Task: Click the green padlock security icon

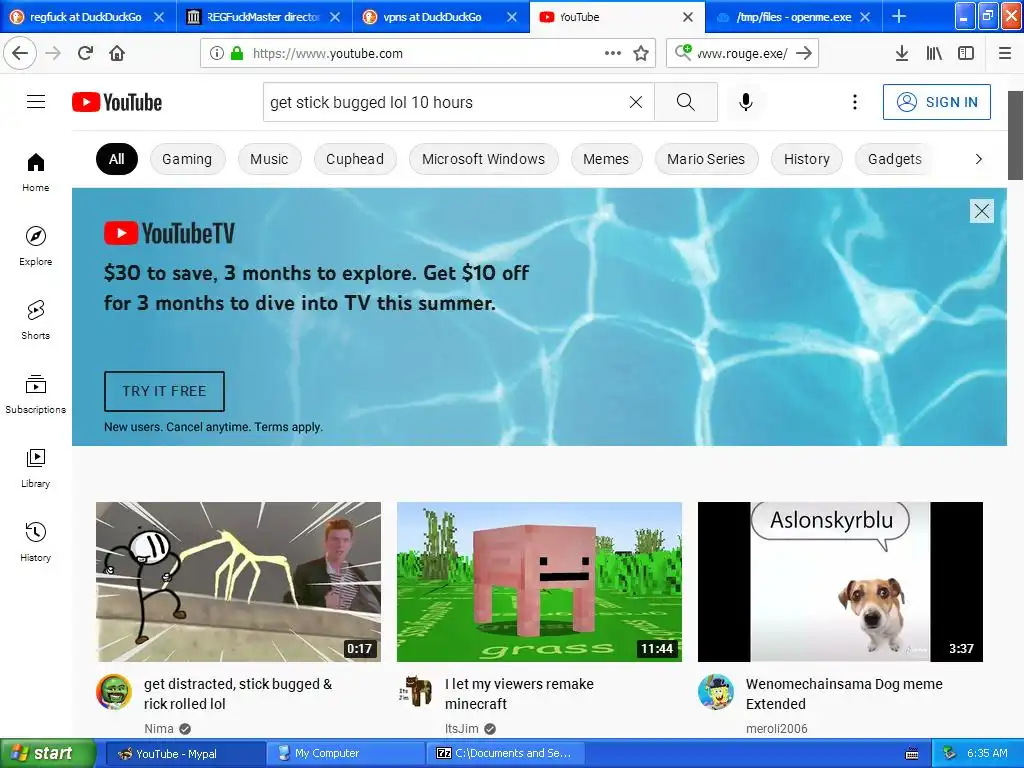Action: pos(236,53)
